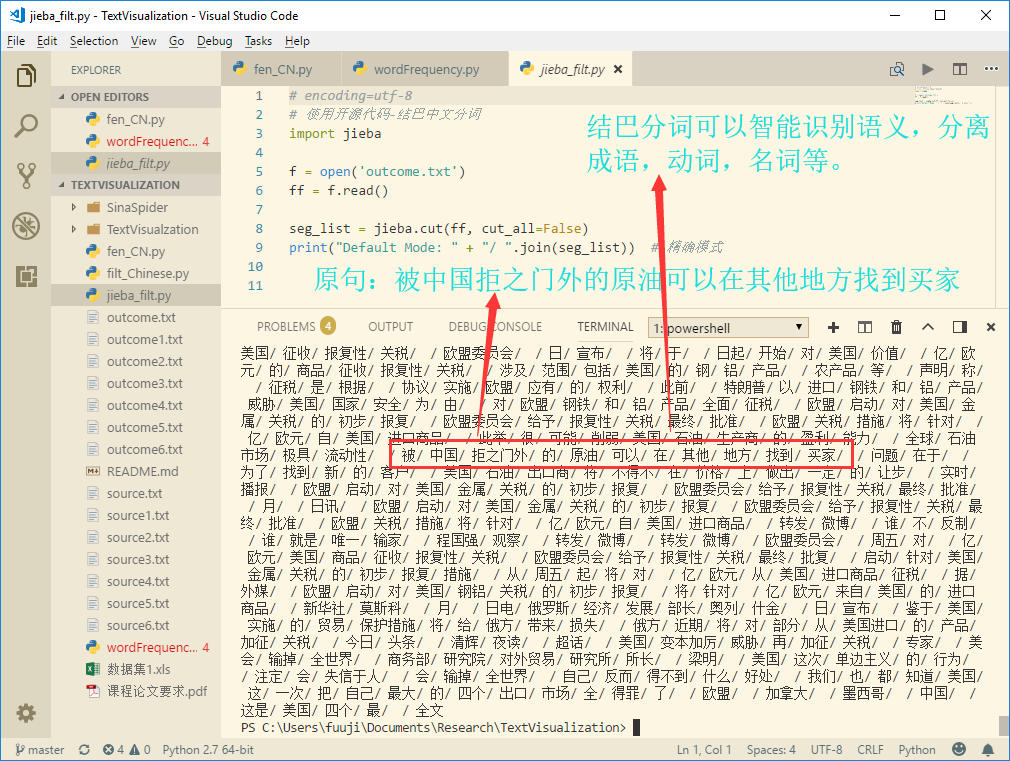Change language mode via Python in status bar
The image size is (1010, 761).
point(917,750)
